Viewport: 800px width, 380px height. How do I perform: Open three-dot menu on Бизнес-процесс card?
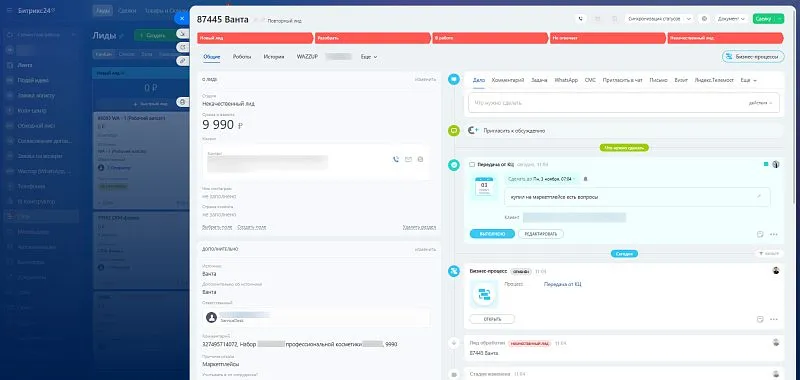pos(773,319)
